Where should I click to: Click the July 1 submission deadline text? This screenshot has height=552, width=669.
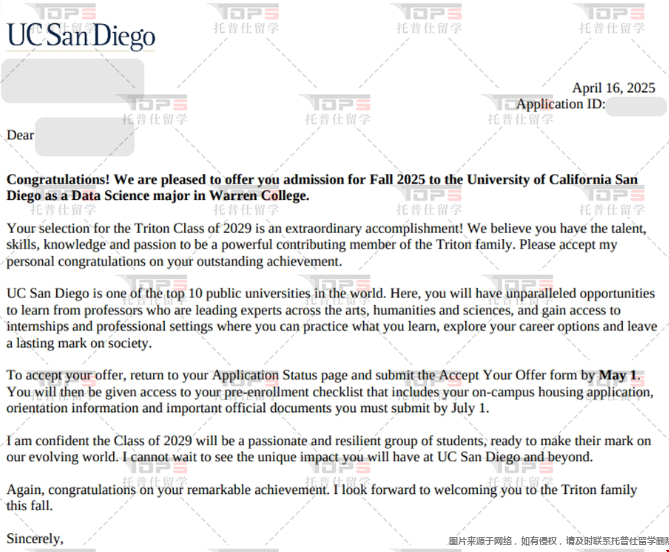point(468,408)
